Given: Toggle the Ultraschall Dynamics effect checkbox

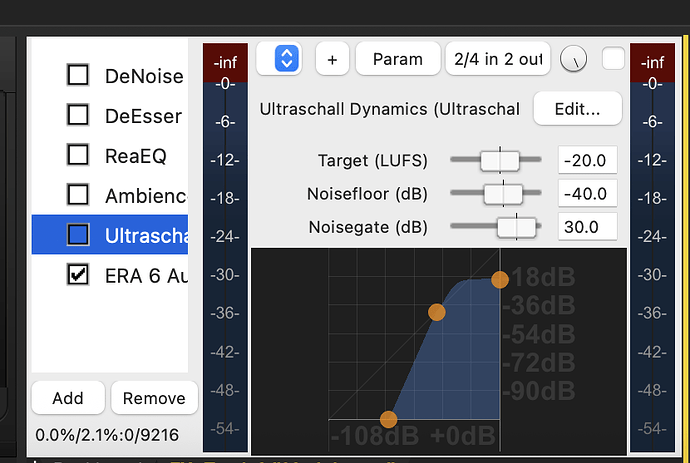Looking at the screenshot, I should point(78,235).
